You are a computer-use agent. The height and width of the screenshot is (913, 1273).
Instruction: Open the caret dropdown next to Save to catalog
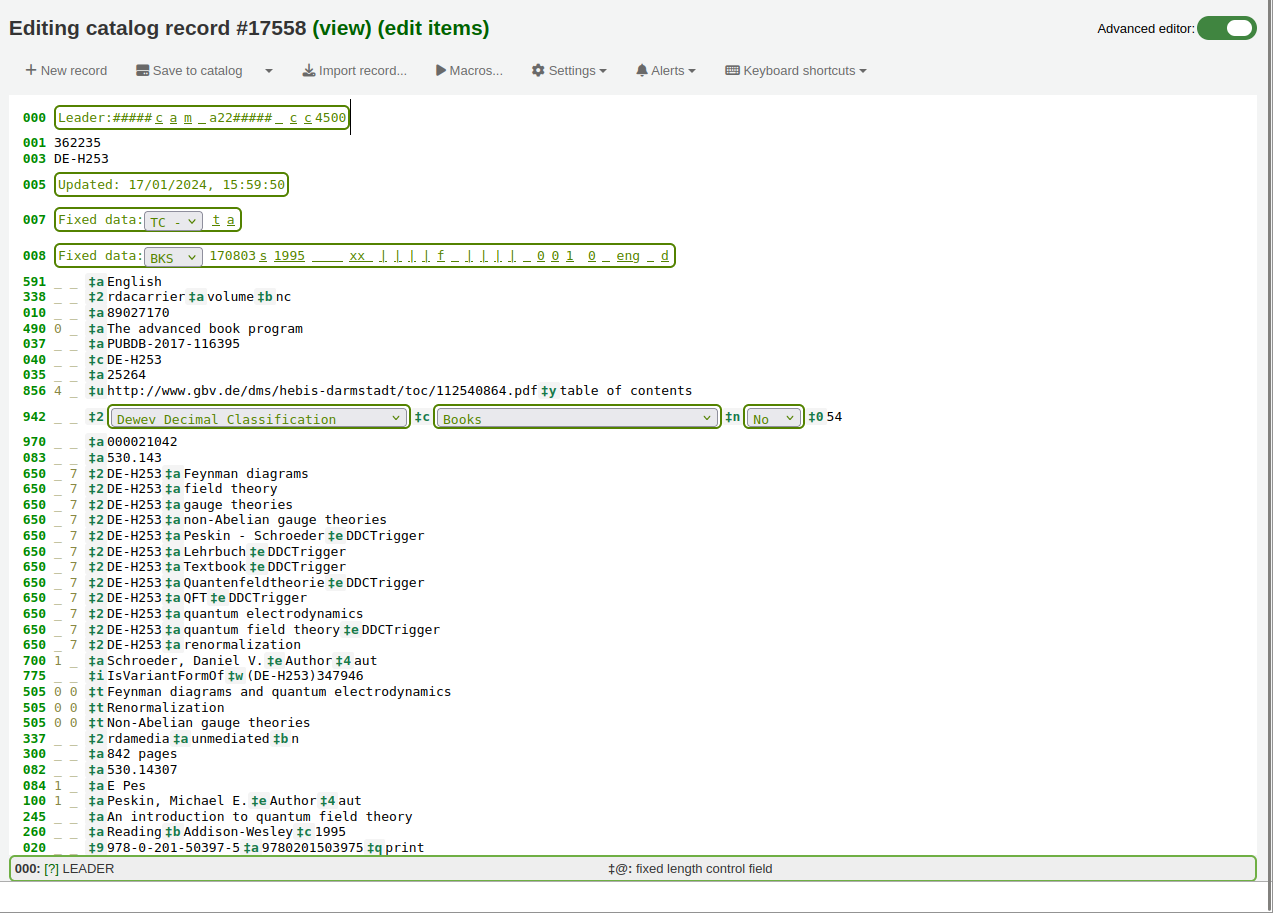click(269, 70)
